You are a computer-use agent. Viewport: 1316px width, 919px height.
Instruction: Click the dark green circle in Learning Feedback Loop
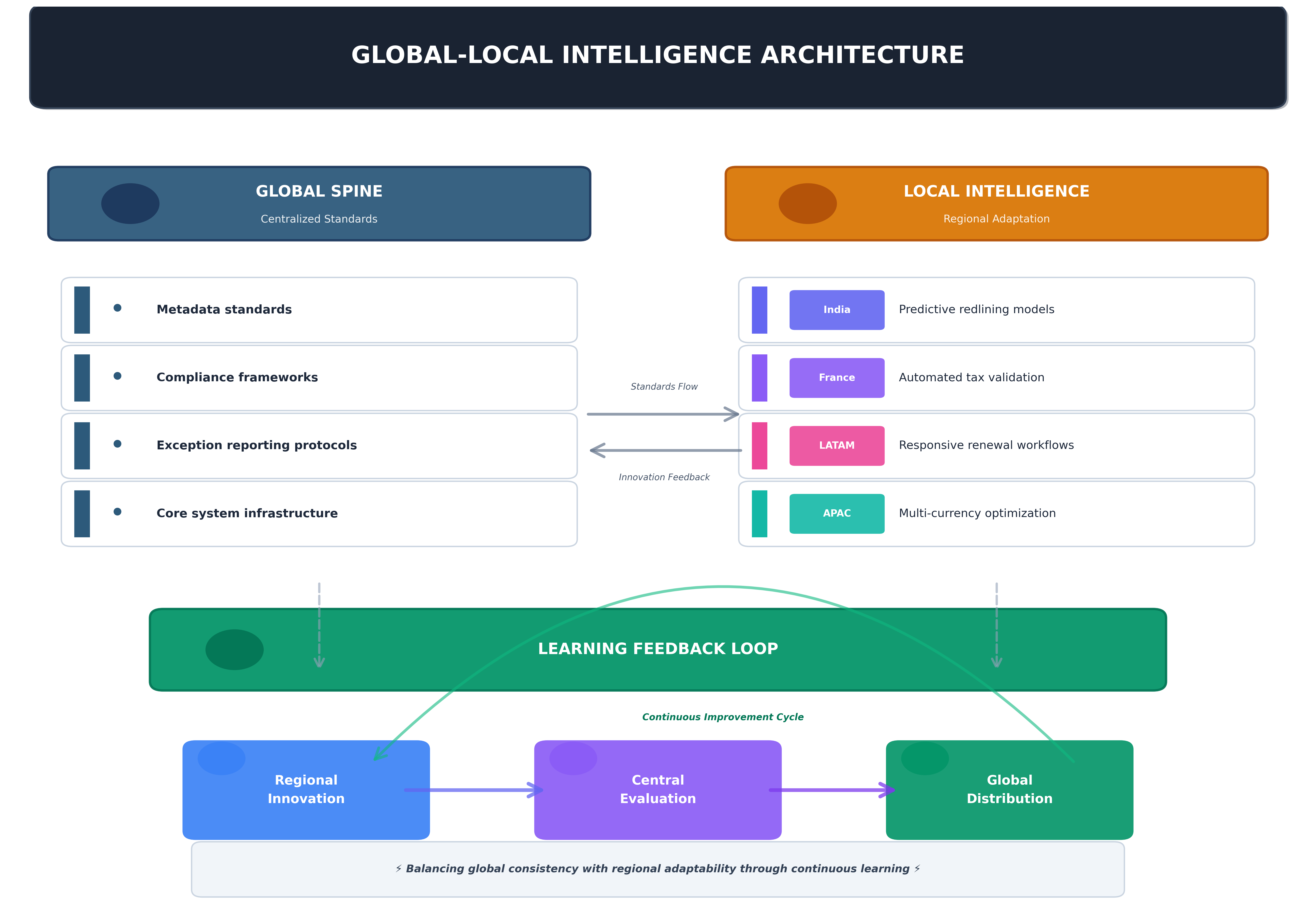234,649
